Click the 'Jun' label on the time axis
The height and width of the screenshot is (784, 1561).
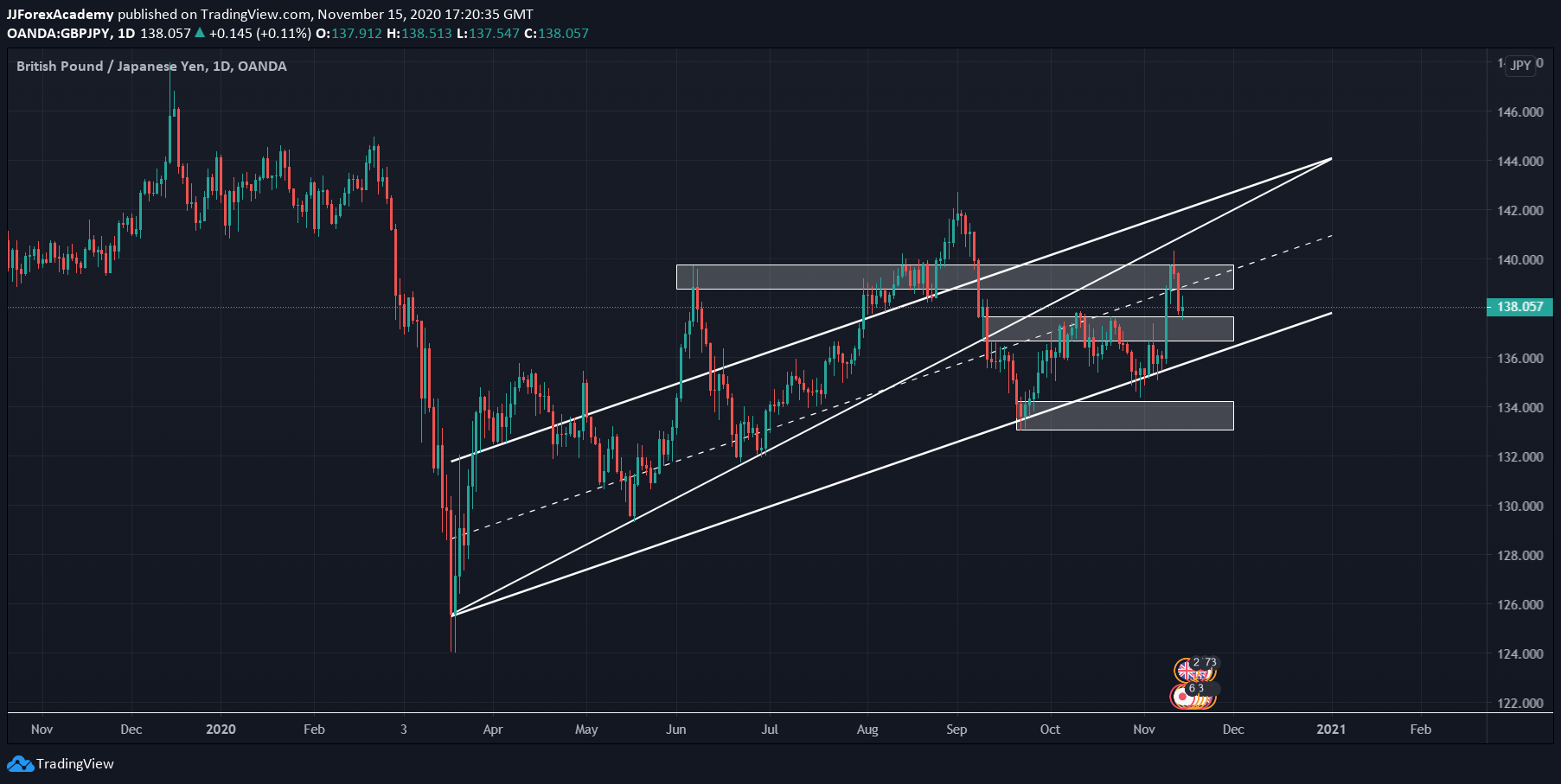676,730
